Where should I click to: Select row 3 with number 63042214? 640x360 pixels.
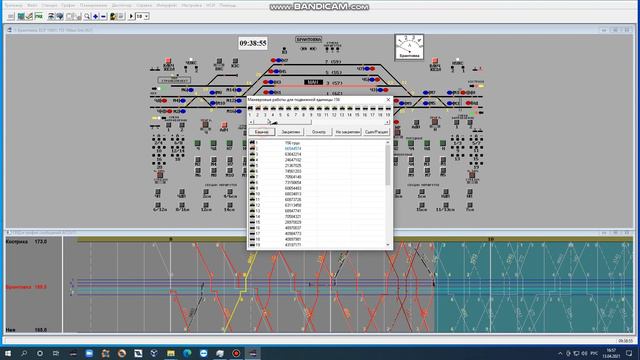(317, 154)
